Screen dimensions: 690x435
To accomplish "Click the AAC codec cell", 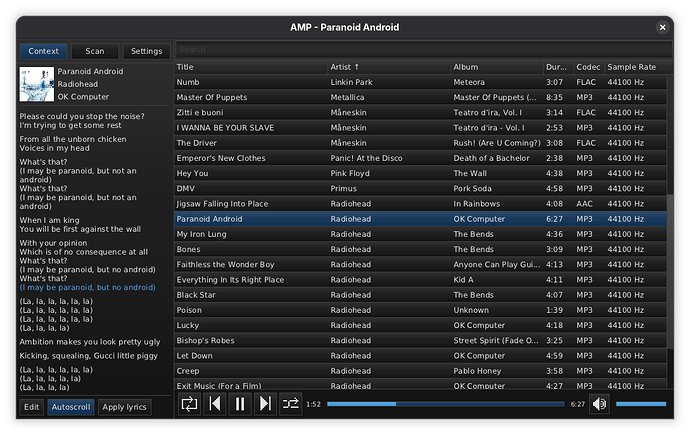I will point(584,204).
